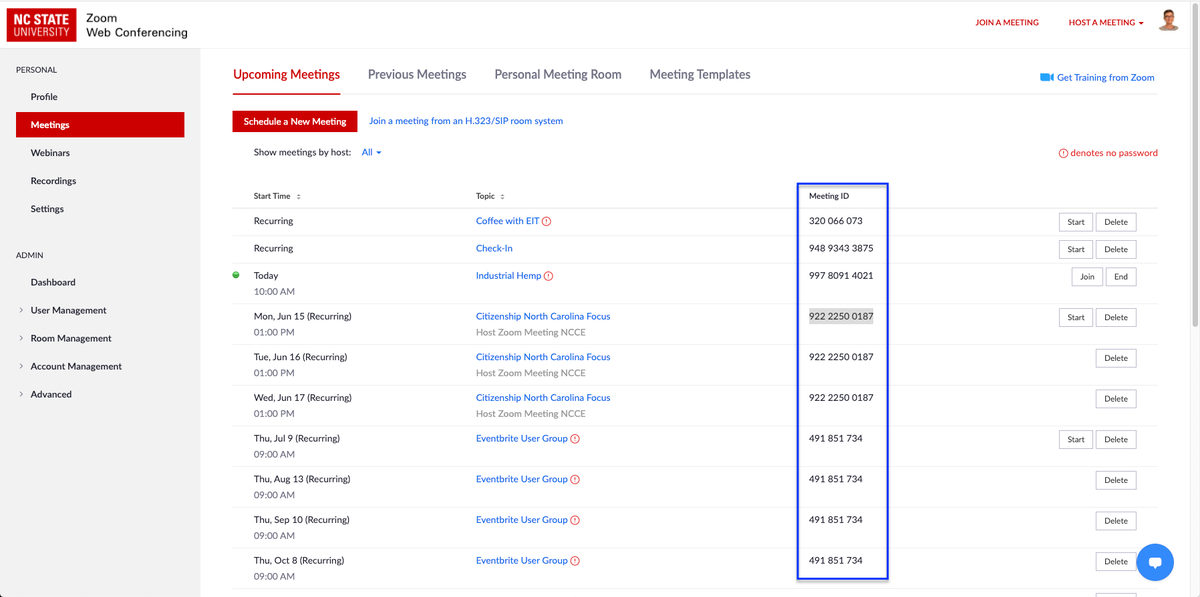Click Schedule a New Meeting
The height and width of the screenshot is (597, 1200).
pyautogui.click(x=294, y=121)
